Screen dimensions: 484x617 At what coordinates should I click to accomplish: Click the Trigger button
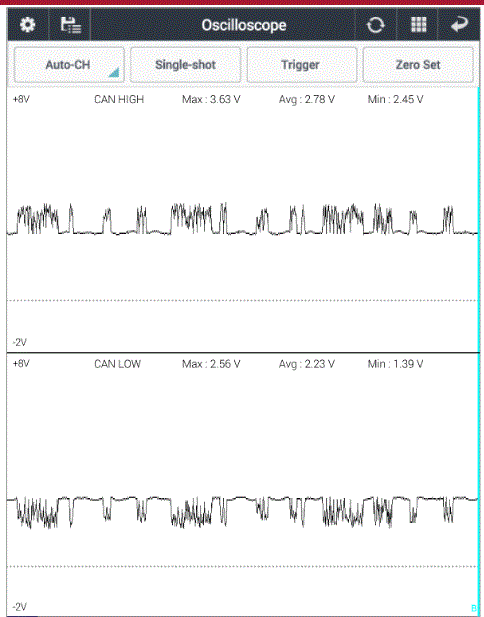coord(302,65)
